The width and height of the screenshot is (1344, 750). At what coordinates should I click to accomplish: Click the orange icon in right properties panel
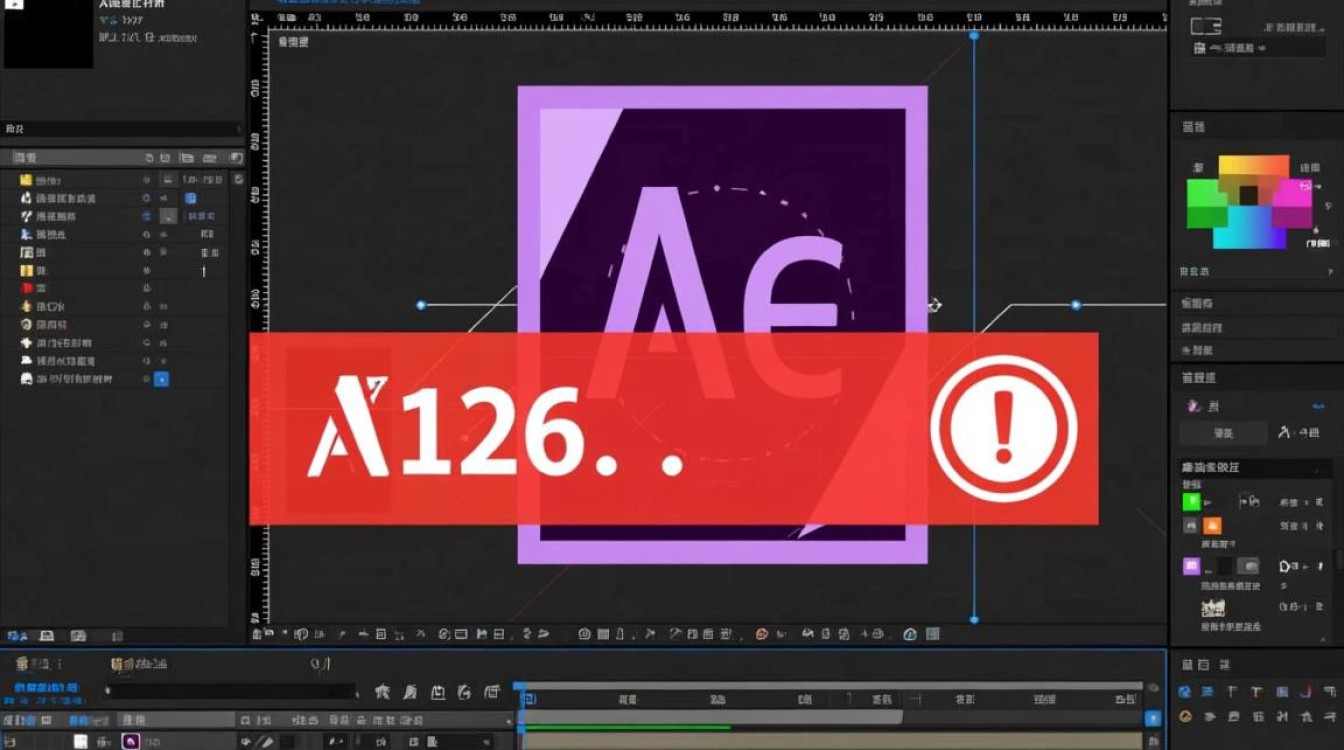click(1212, 526)
